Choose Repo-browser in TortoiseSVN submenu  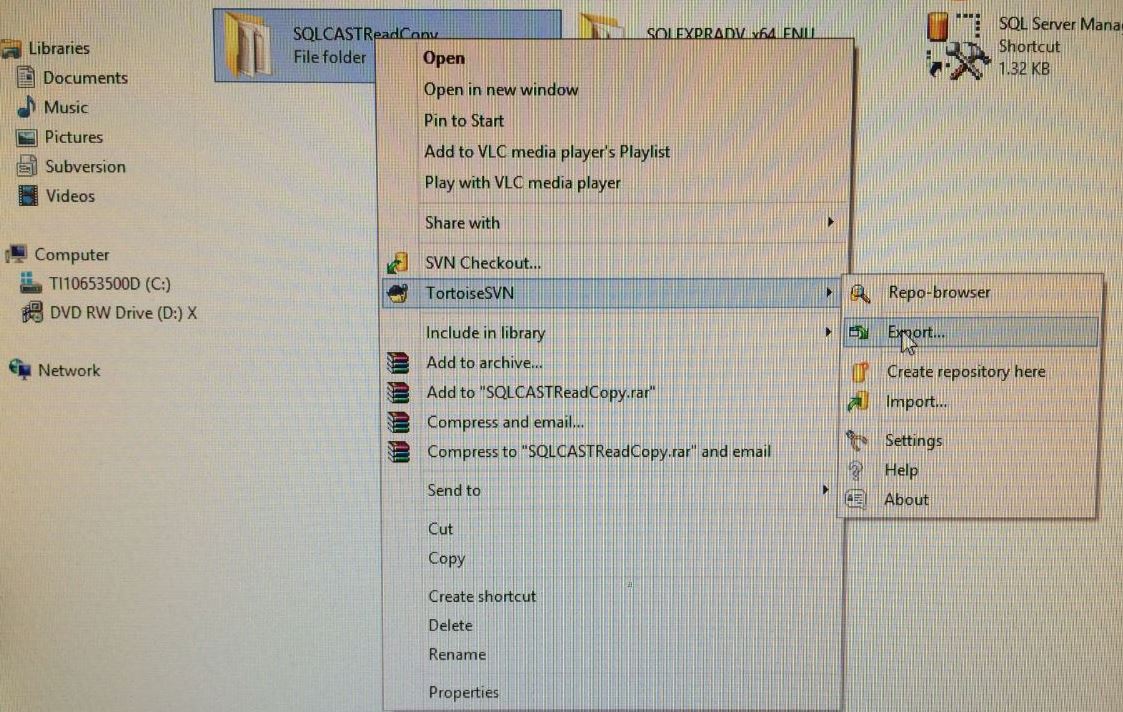click(x=940, y=292)
